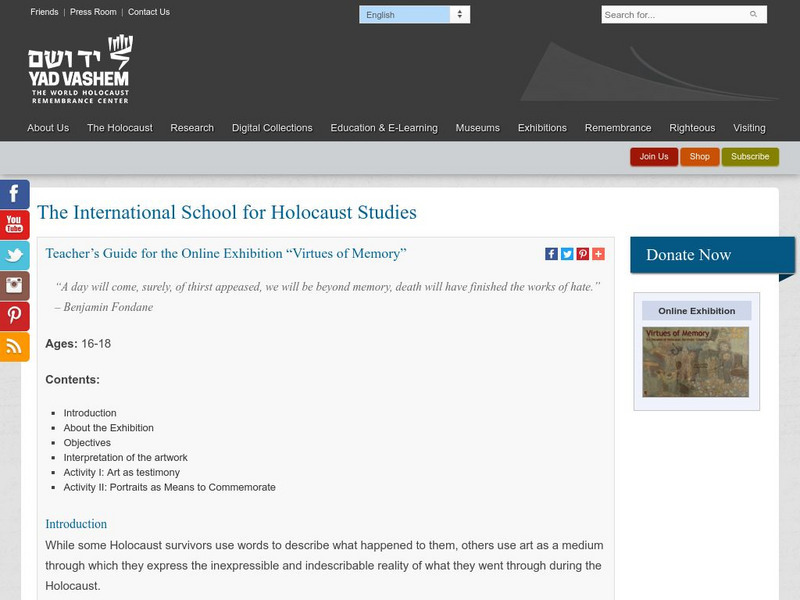Click the Join Us button

[x=654, y=157]
